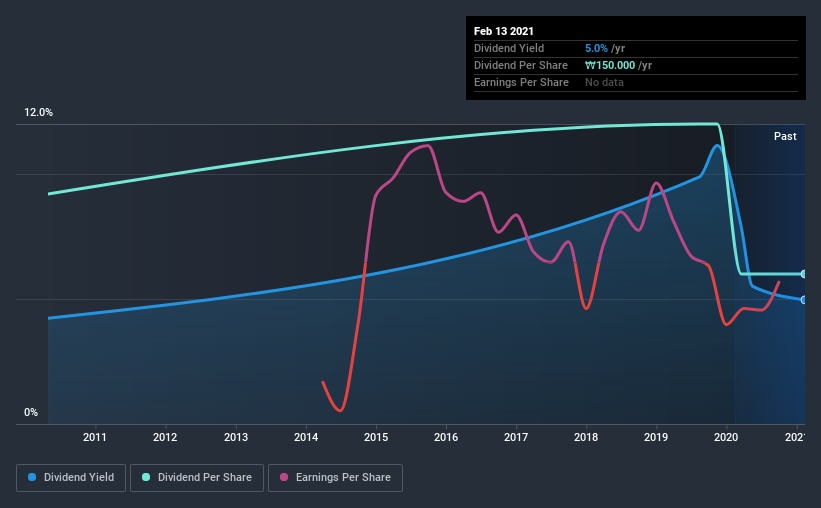
Task: Select the 2011 x-axis label
Action: 95,437
